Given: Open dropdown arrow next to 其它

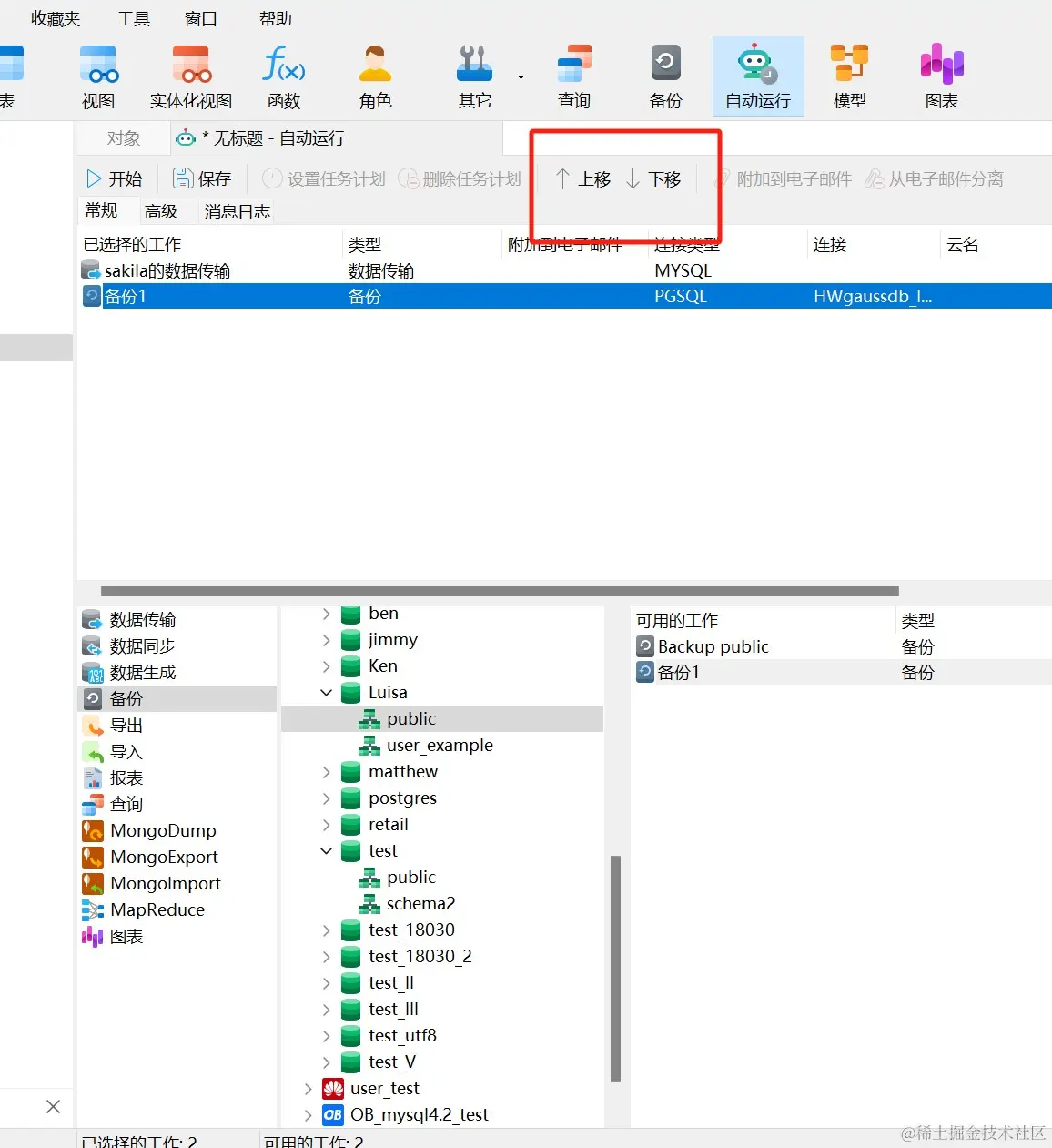Looking at the screenshot, I should [x=521, y=77].
